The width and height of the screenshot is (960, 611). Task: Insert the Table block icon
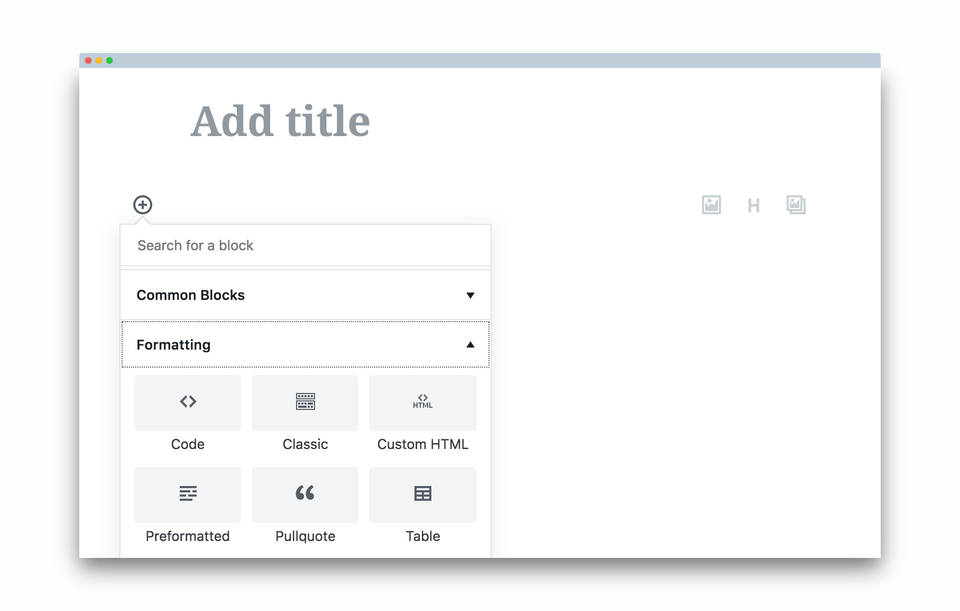point(422,494)
